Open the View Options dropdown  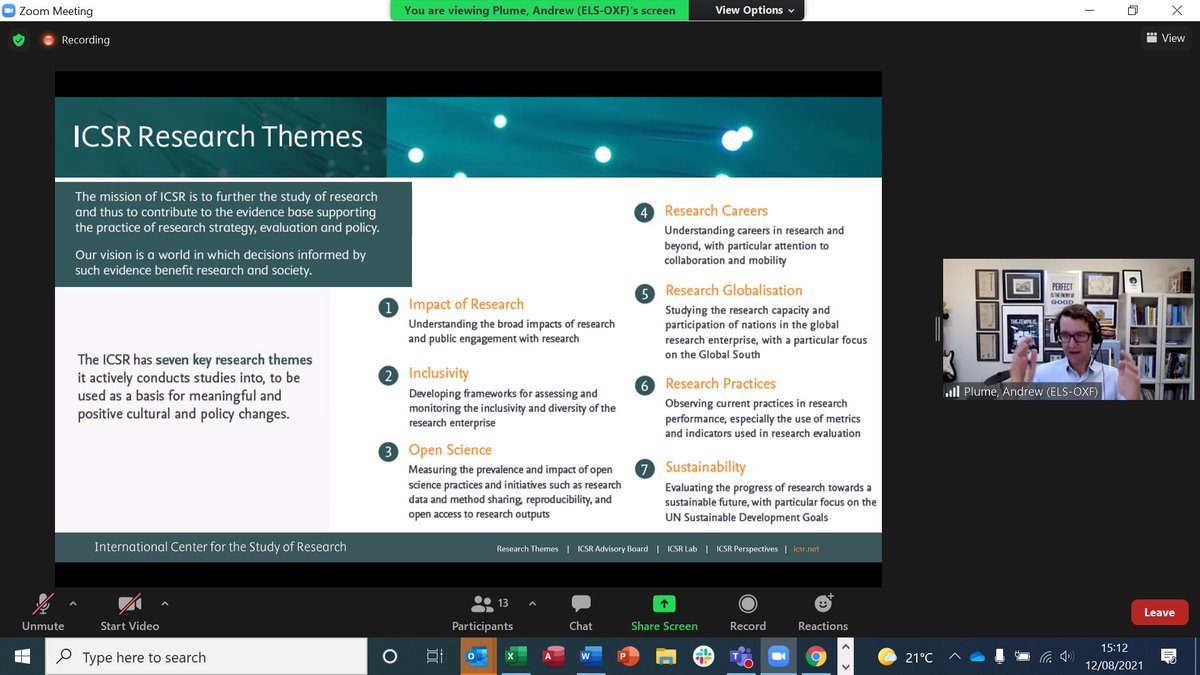pyautogui.click(x=755, y=10)
